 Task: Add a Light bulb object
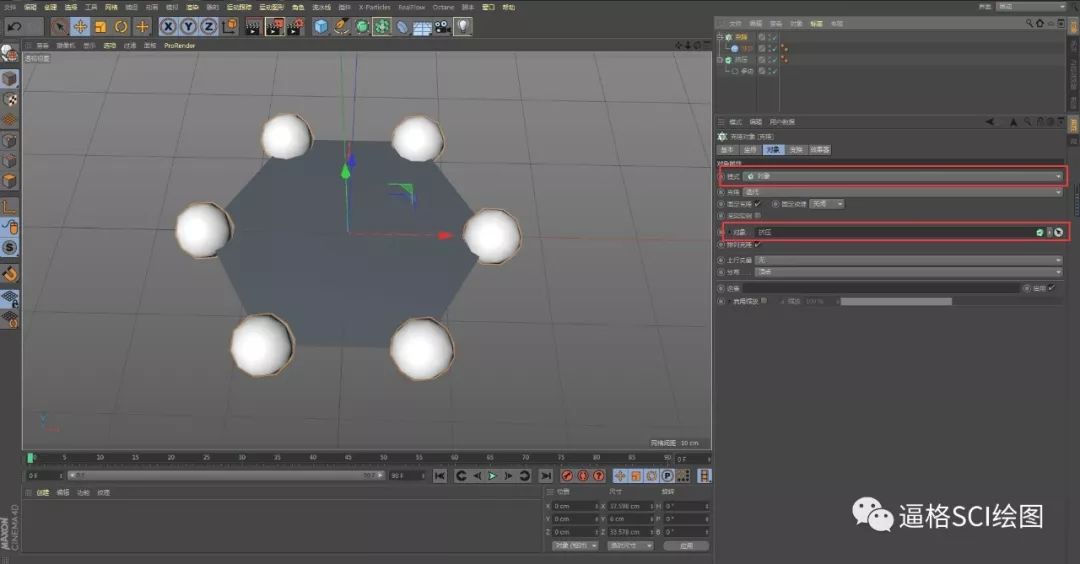click(x=463, y=27)
